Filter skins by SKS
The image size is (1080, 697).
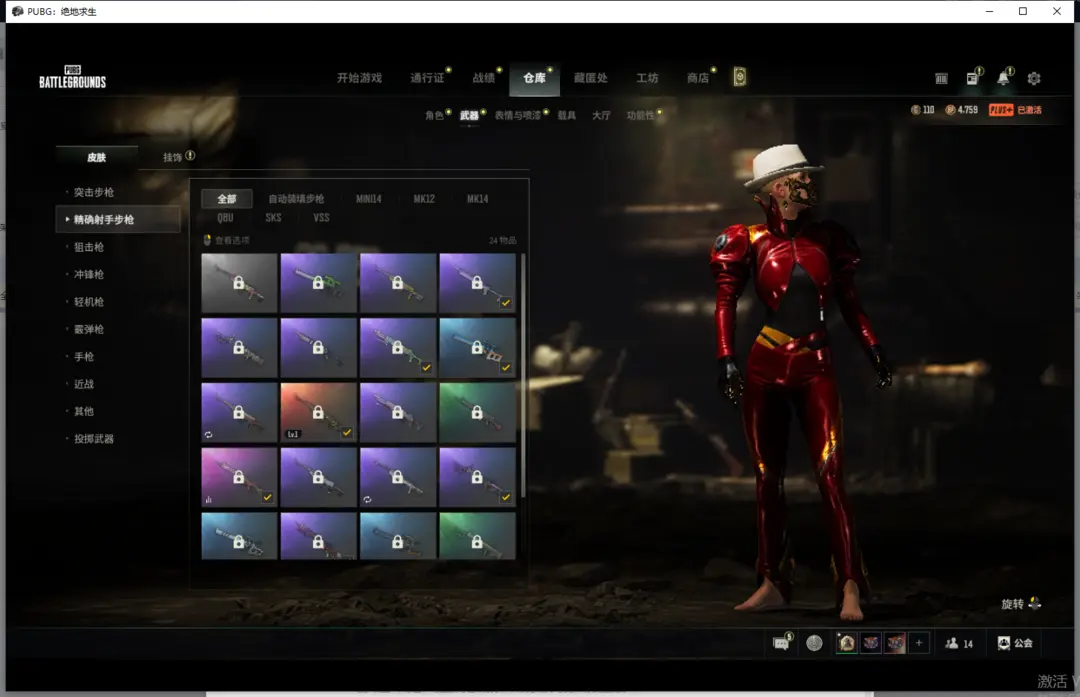tap(273, 218)
